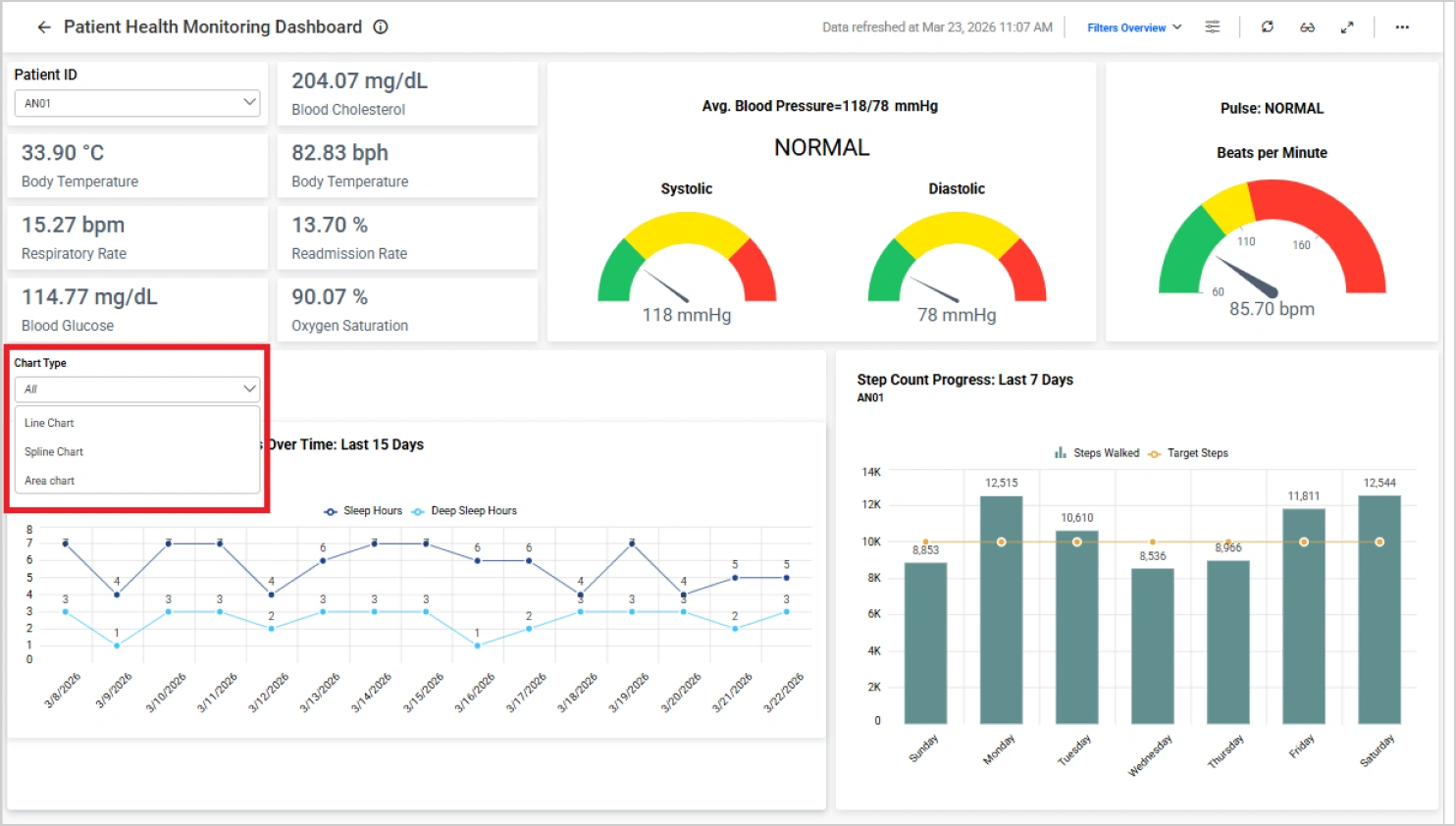The image size is (1456, 826).
Task: Click the 12,515 label above Monday's bar
Action: tap(1002, 484)
